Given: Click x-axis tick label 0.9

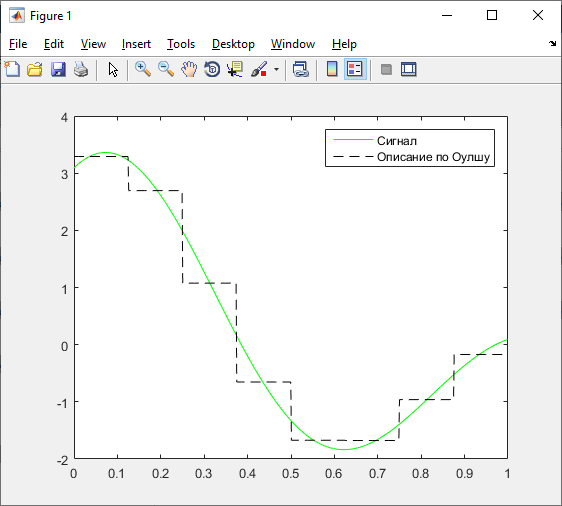Looking at the screenshot, I should (x=465, y=474).
